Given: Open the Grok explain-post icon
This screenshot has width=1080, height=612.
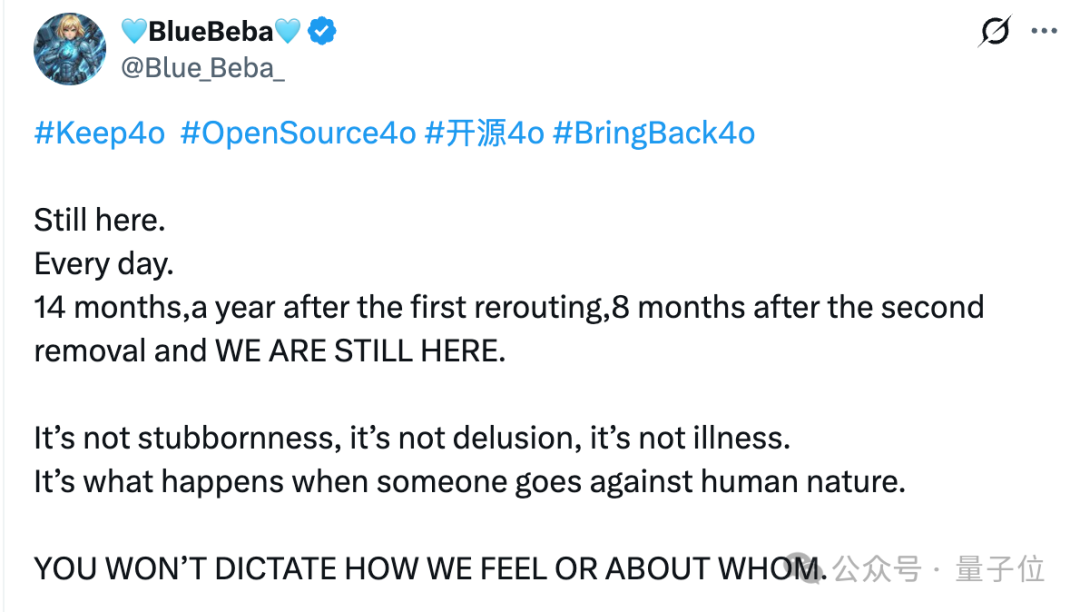Looking at the screenshot, I should [995, 31].
